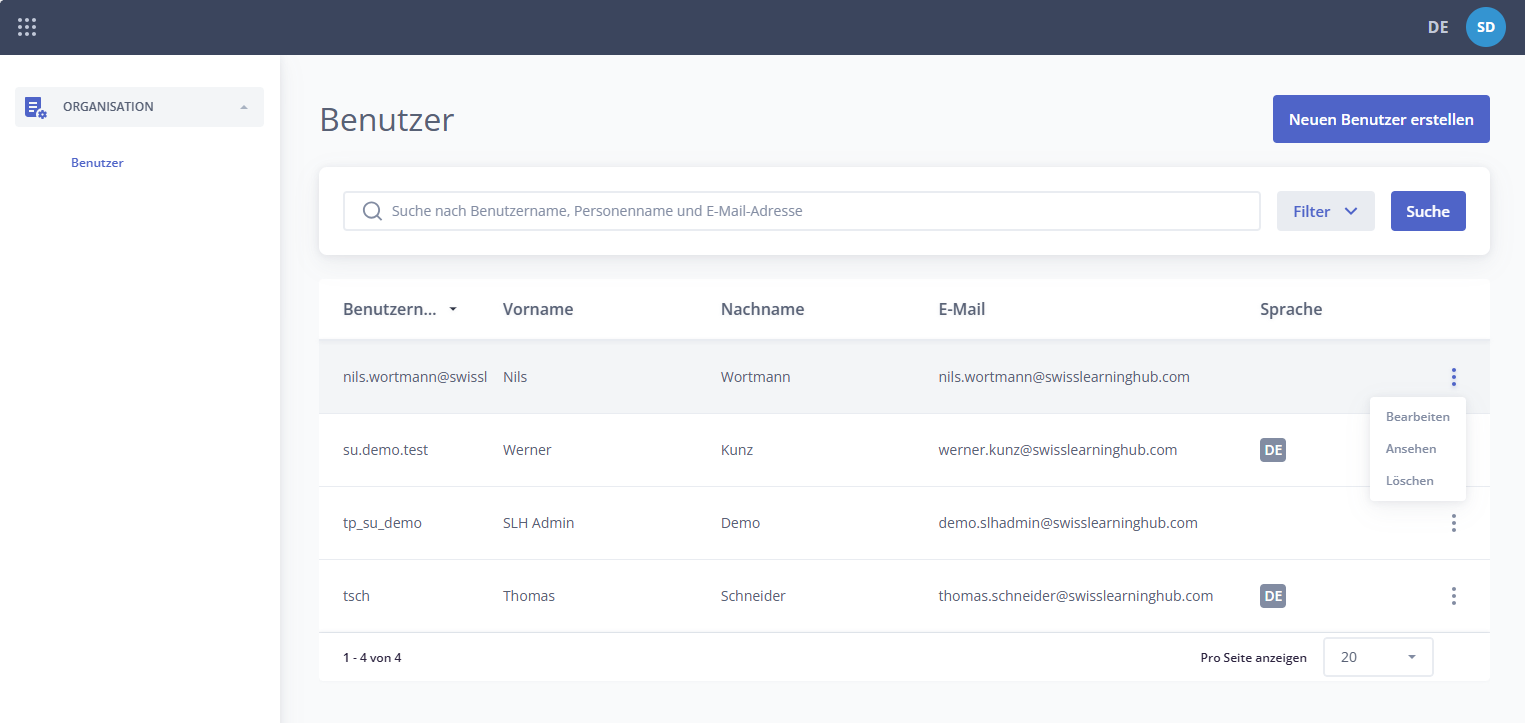1525x723 pixels.
Task: Open the Filter dropdown
Action: (1325, 211)
